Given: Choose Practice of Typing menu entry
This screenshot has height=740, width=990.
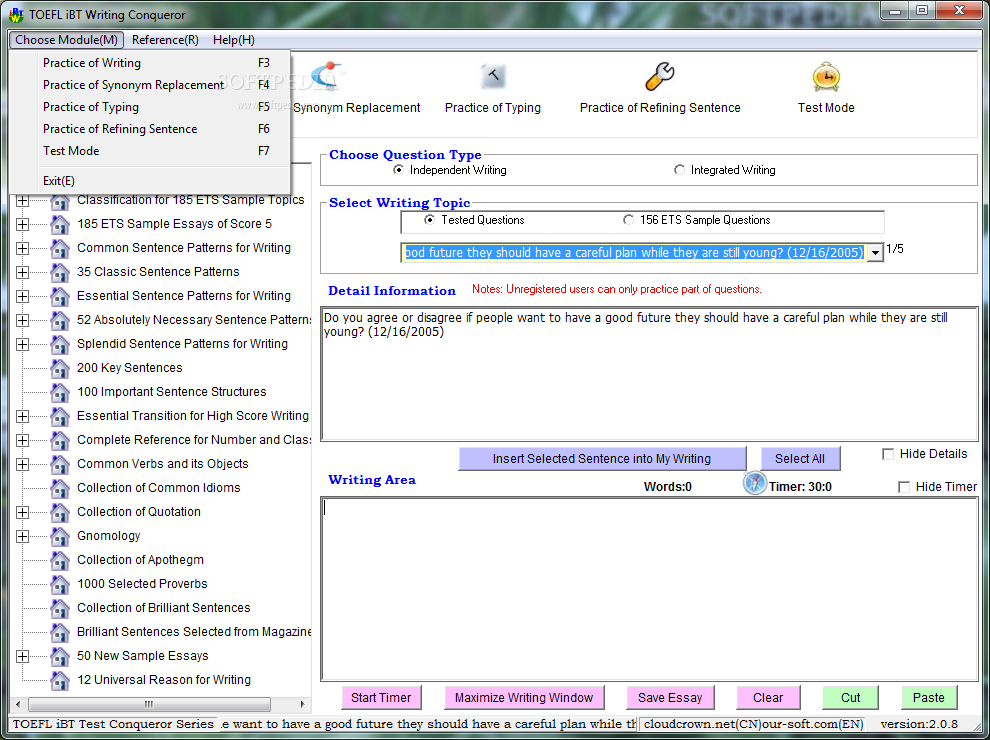Looking at the screenshot, I should (x=150, y=107).
